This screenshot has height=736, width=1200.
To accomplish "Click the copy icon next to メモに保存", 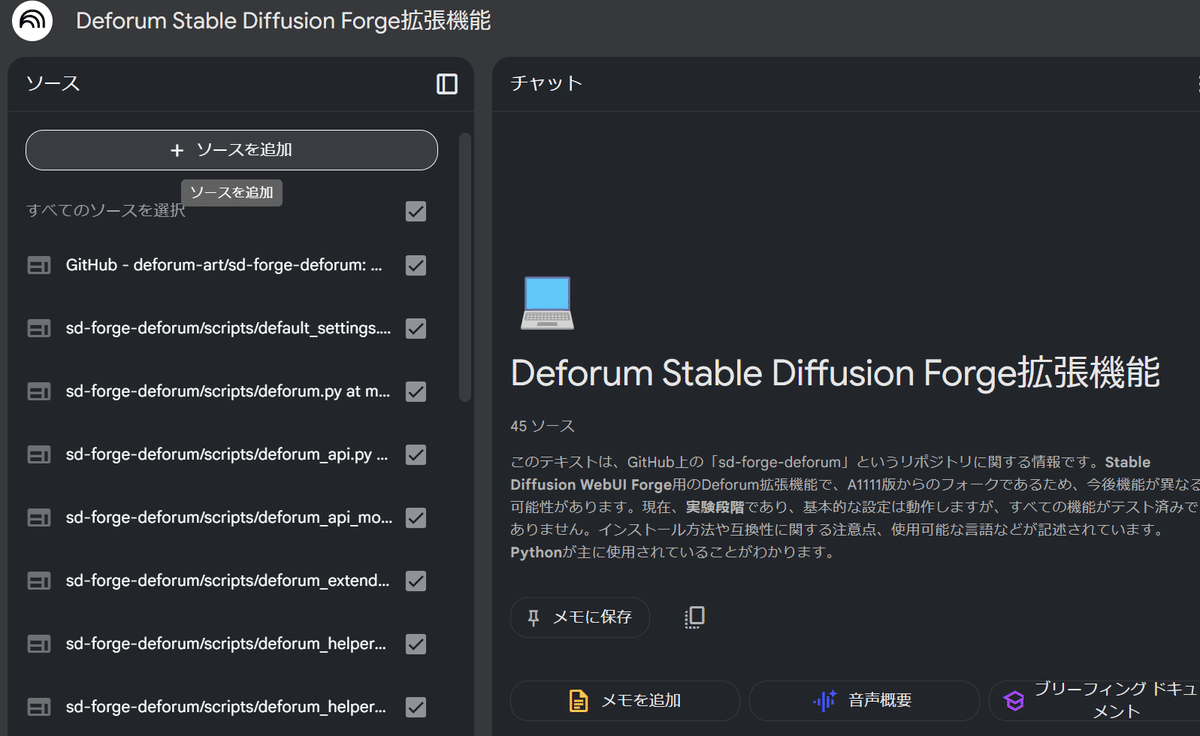I will (694, 617).
